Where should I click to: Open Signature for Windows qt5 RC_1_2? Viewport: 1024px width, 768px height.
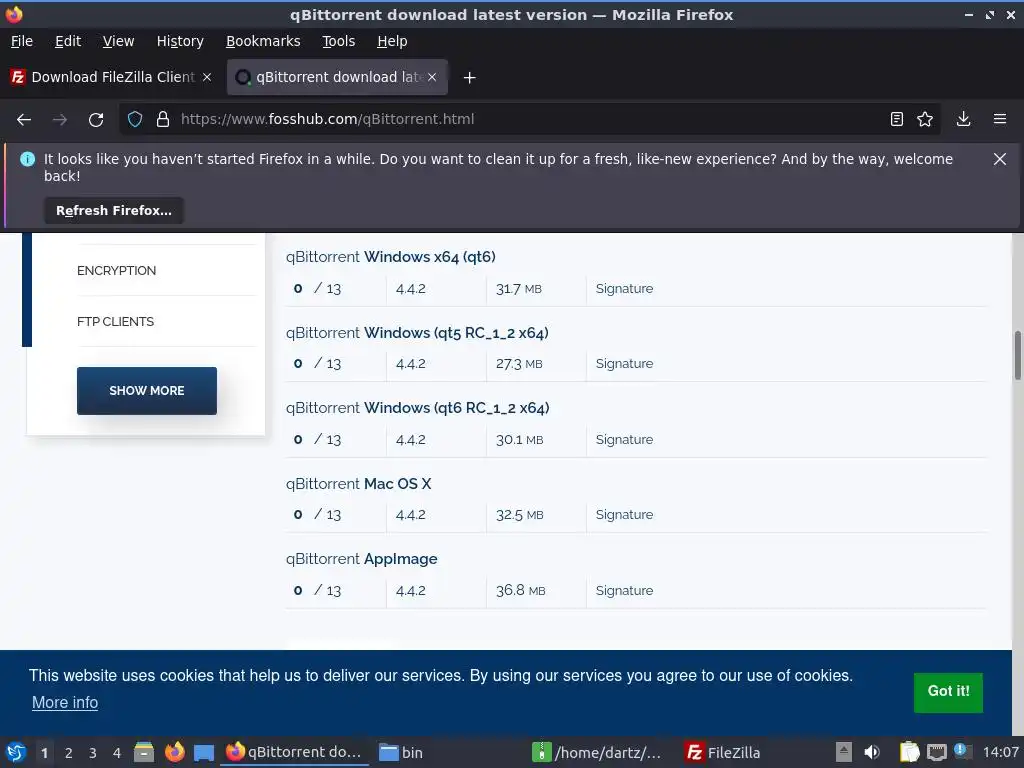coord(624,364)
